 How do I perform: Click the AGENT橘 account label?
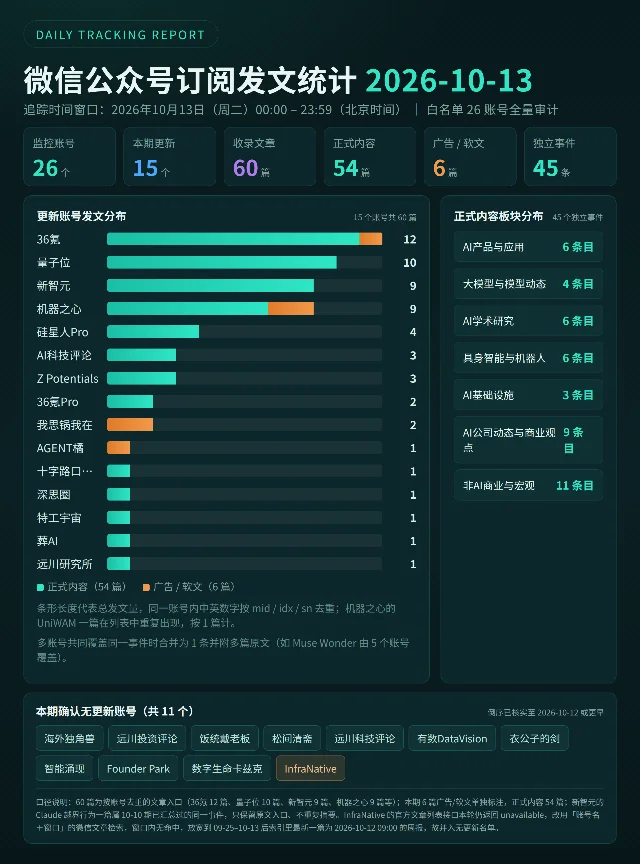tap(60, 448)
